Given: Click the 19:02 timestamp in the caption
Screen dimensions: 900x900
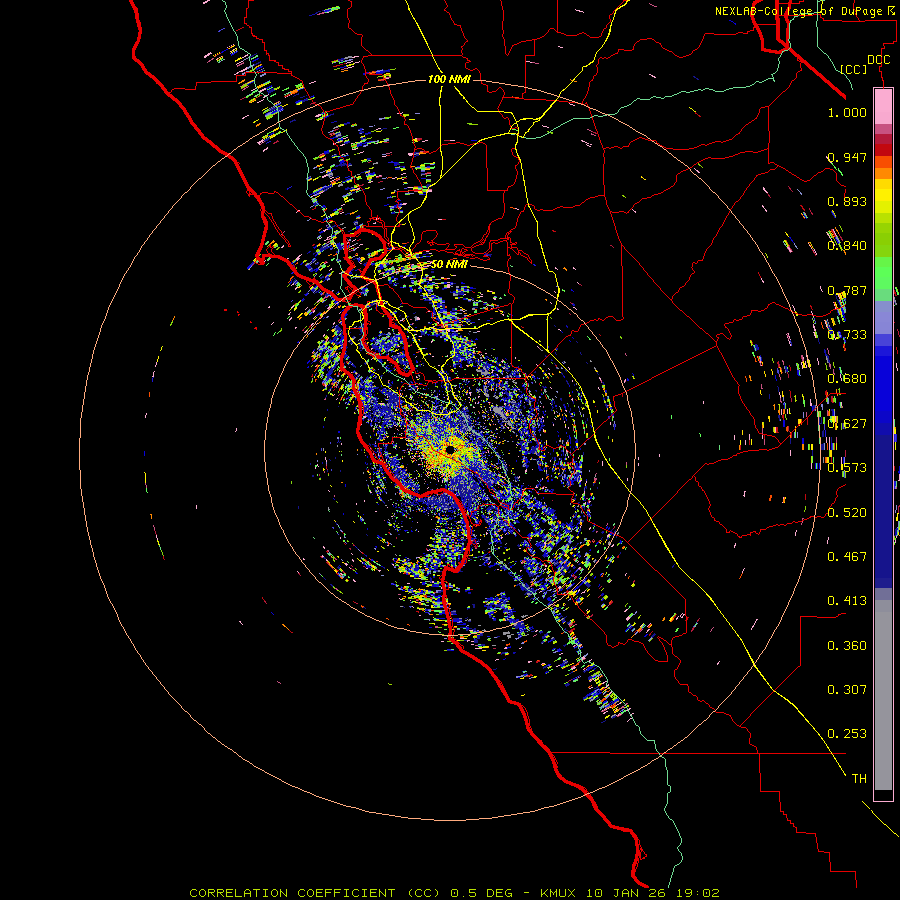Looking at the screenshot, I should (697, 893).
